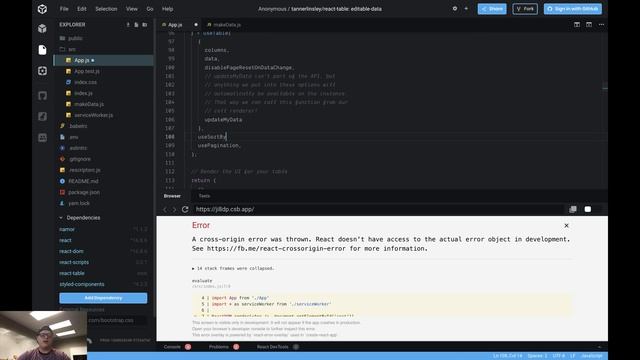
Task: Open the GitHub panel in sidebar
Action: [42, 96]
